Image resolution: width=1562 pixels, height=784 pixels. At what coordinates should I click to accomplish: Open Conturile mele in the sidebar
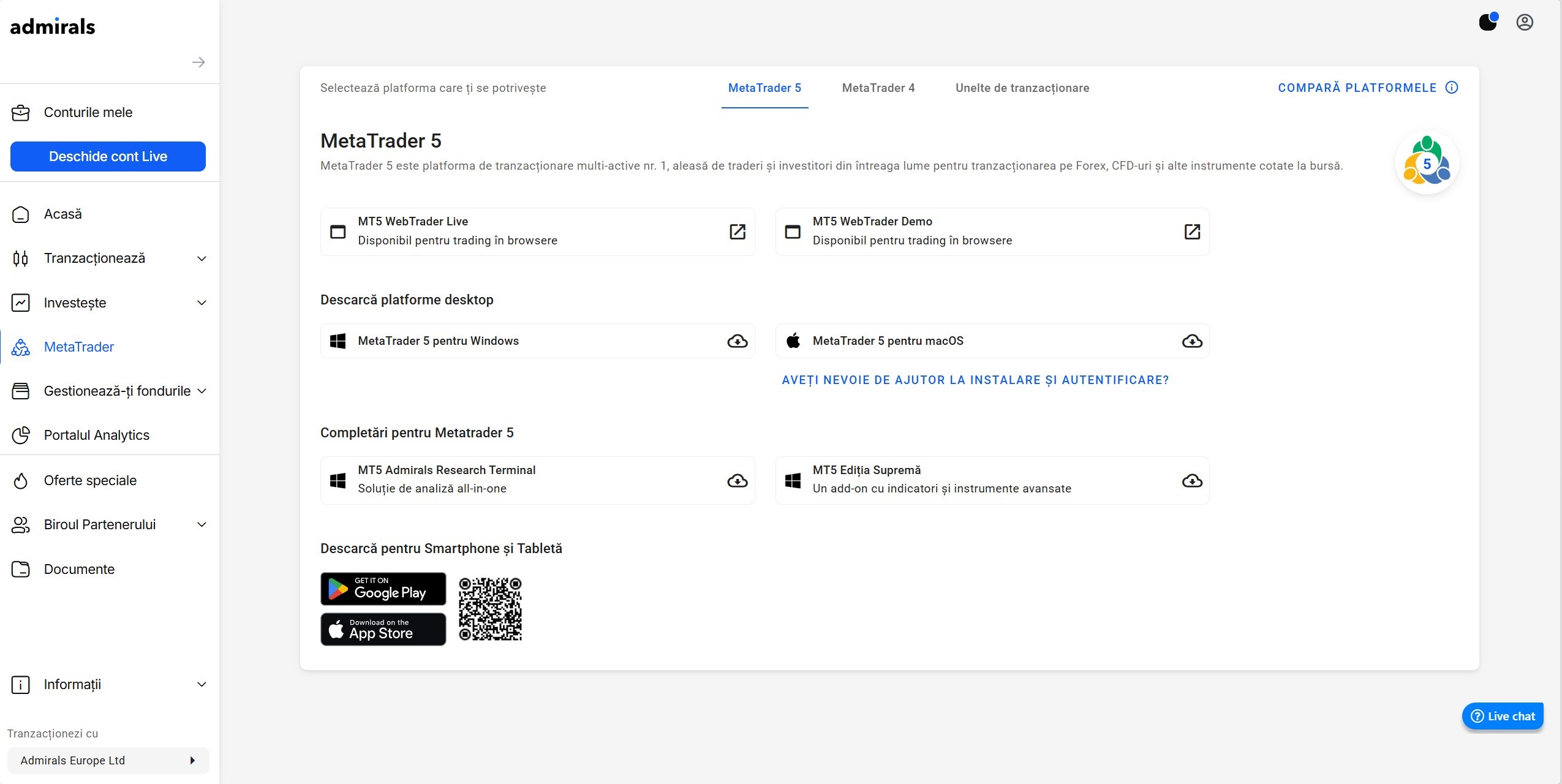coord(88,113)
